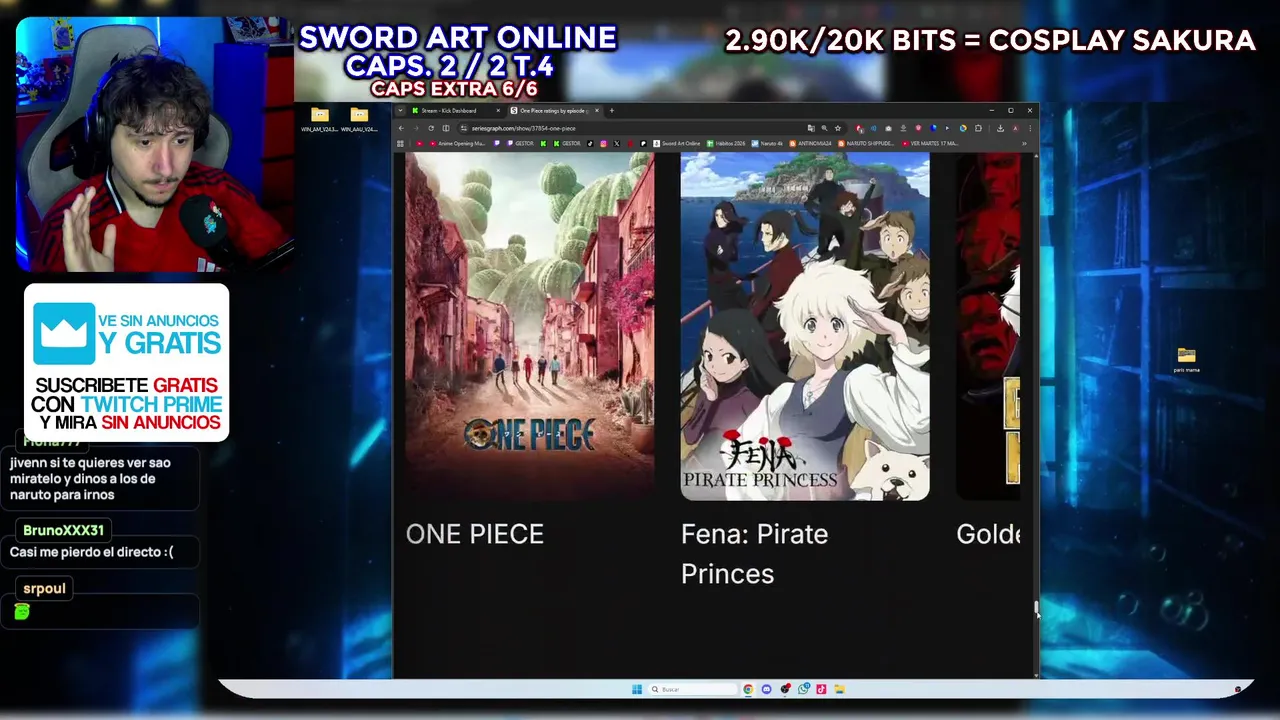The width and height of the screenshot is (1280, 720).
Task: Open the Sword Art Online bookmark
Action: 677,143
